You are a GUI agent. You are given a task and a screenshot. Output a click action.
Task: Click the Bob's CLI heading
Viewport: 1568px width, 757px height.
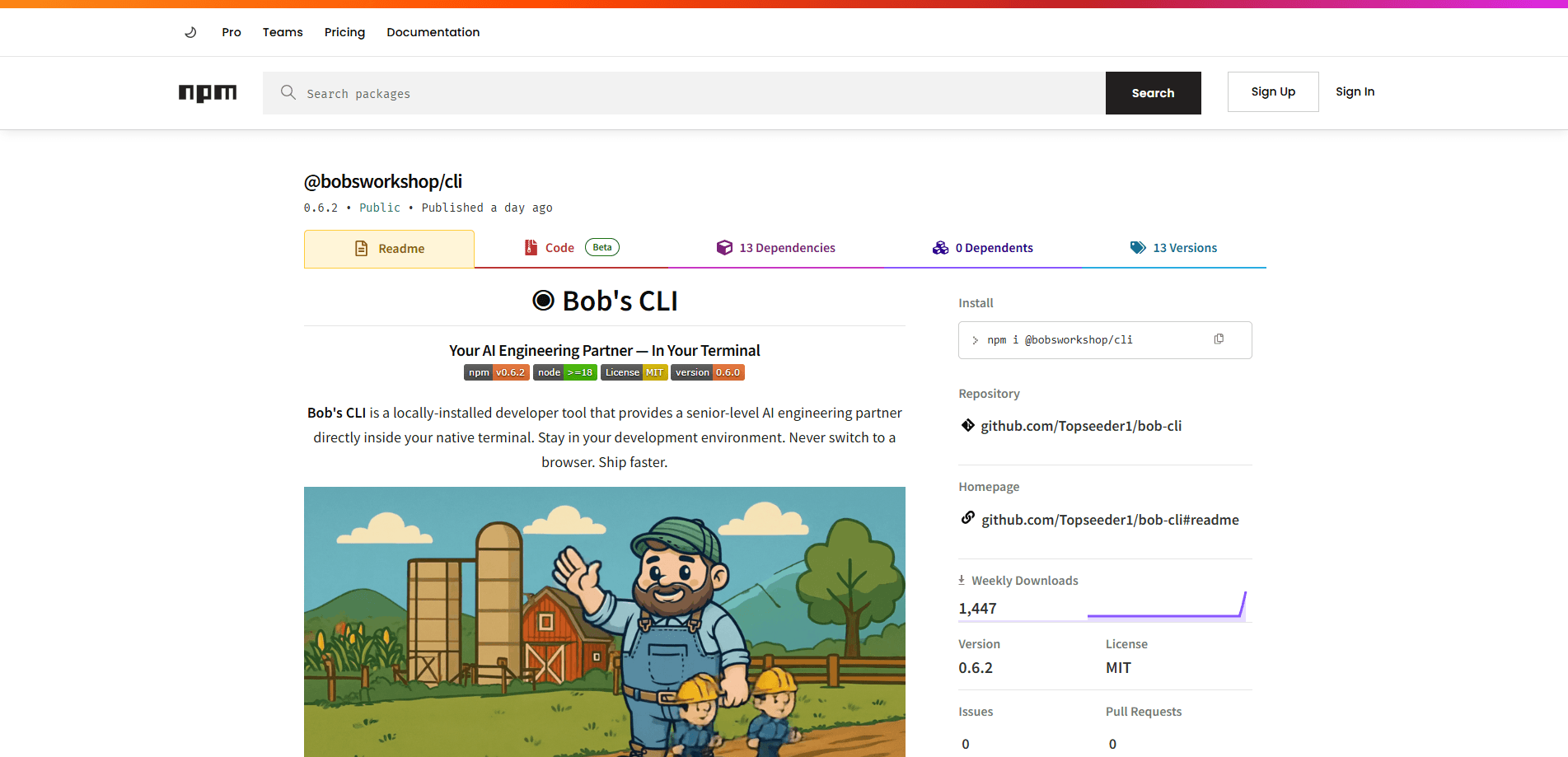(620, 301)
